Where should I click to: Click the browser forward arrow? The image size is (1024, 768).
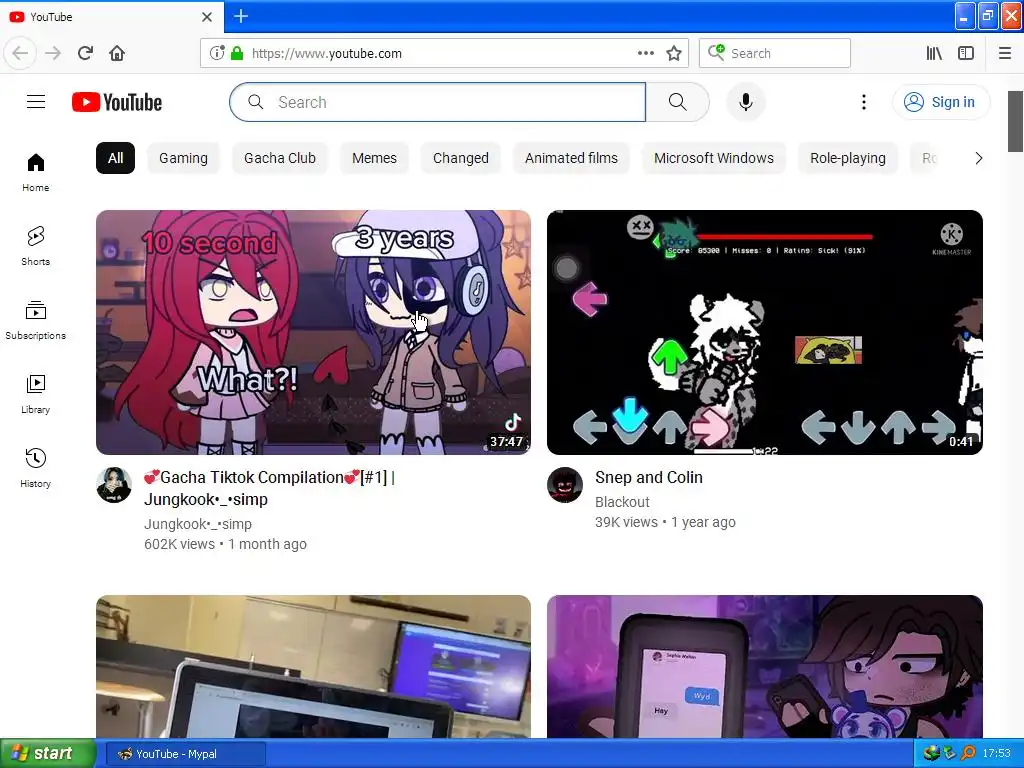tap(53, 53)
